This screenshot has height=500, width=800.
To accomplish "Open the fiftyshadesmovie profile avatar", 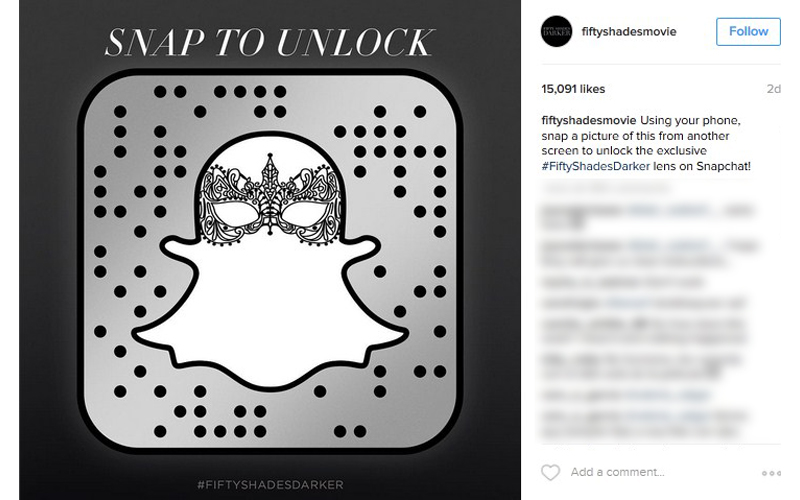I will 556,31.
